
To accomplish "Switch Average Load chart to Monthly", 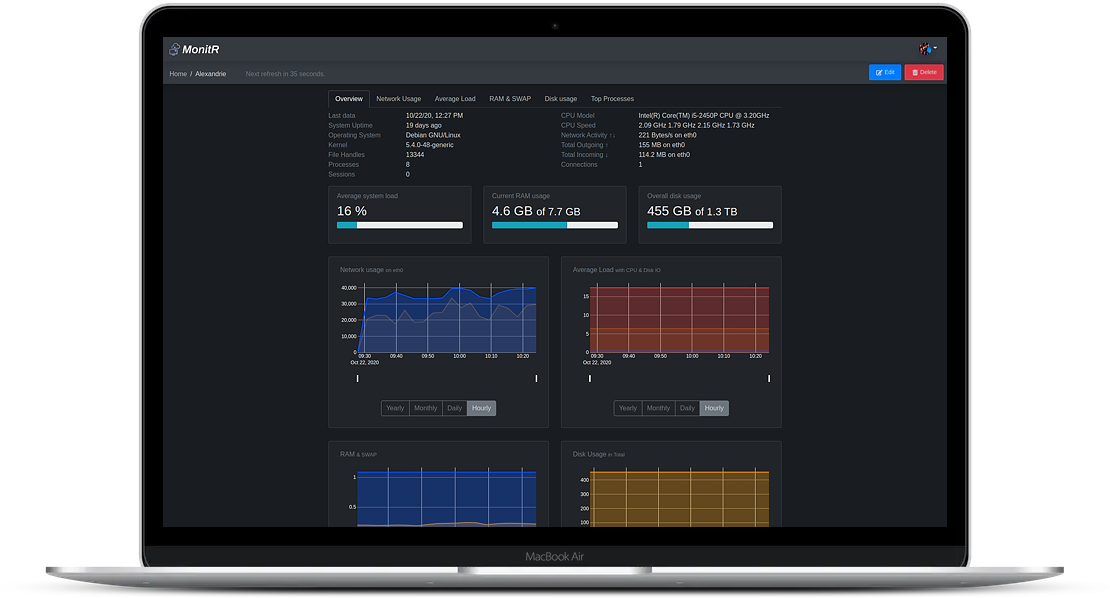I will (x=657, y=408).
